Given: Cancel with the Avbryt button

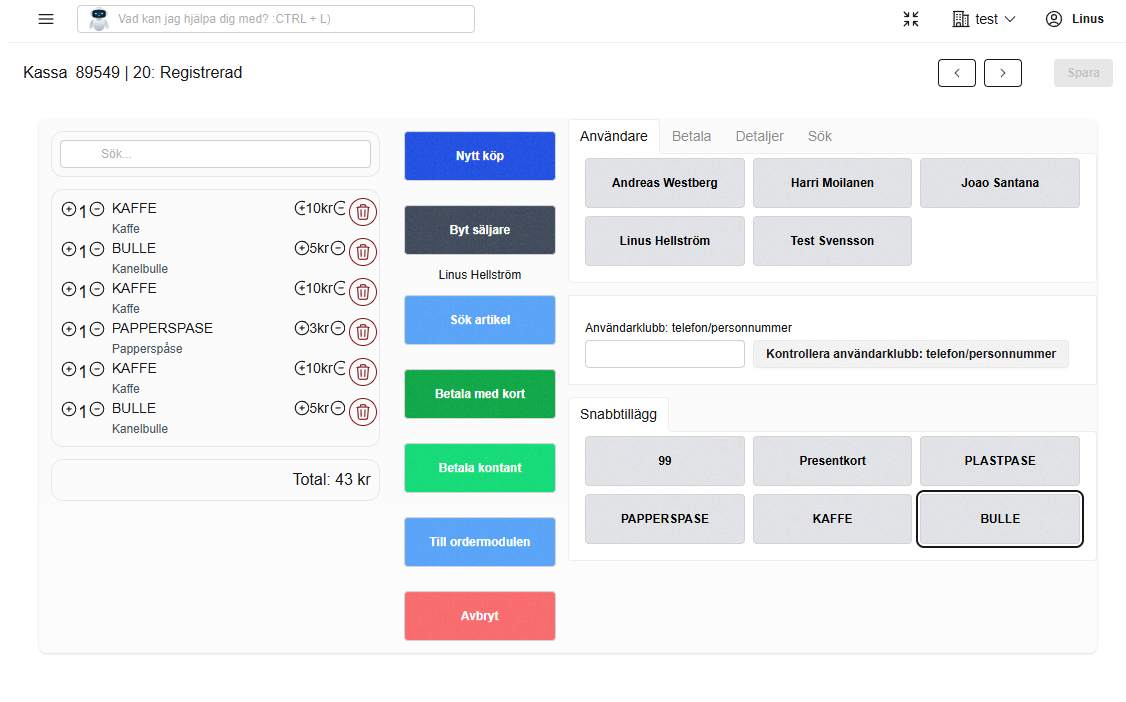Looking at the screenshot, I should pyautogui.click(x=480, y=616).
